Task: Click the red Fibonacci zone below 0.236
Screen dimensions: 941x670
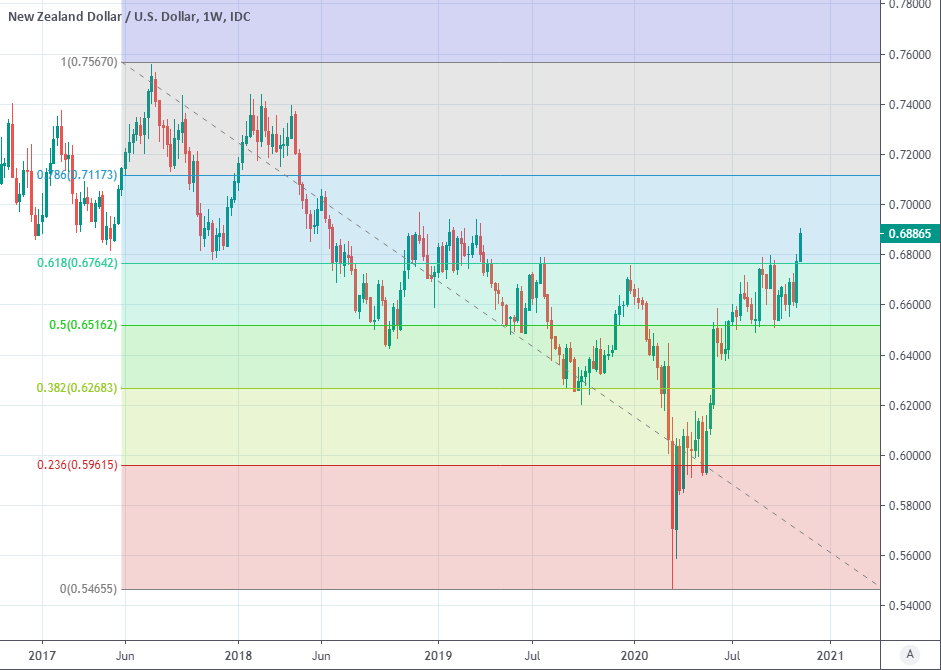Action: coord(400,530)
